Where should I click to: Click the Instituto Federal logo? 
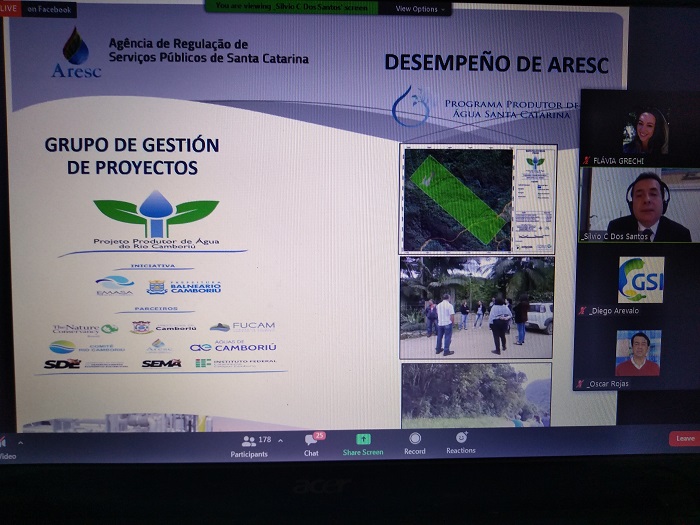(237, 363)
